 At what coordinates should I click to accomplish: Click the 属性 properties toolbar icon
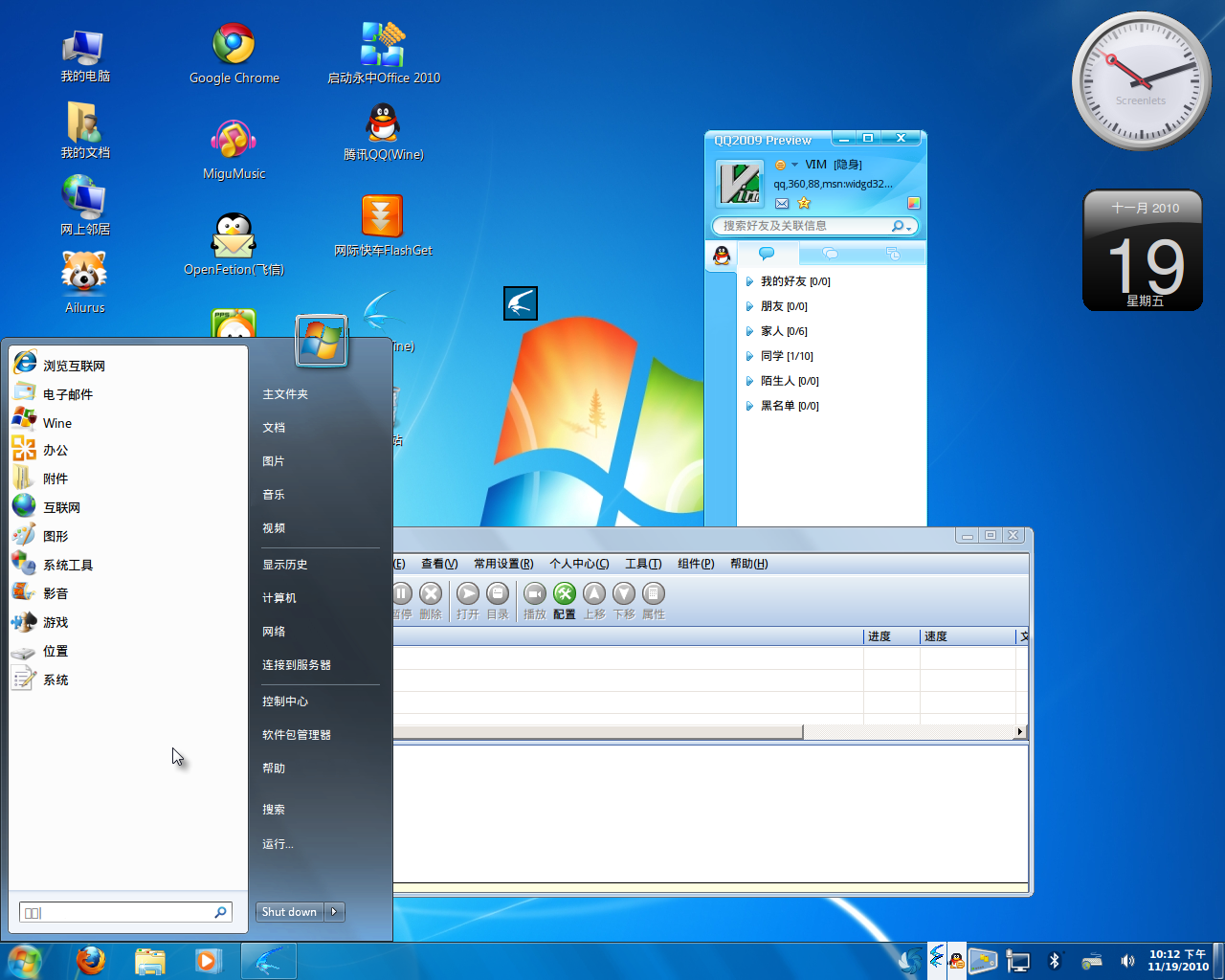pyautogui.click(x=654, y=601)
